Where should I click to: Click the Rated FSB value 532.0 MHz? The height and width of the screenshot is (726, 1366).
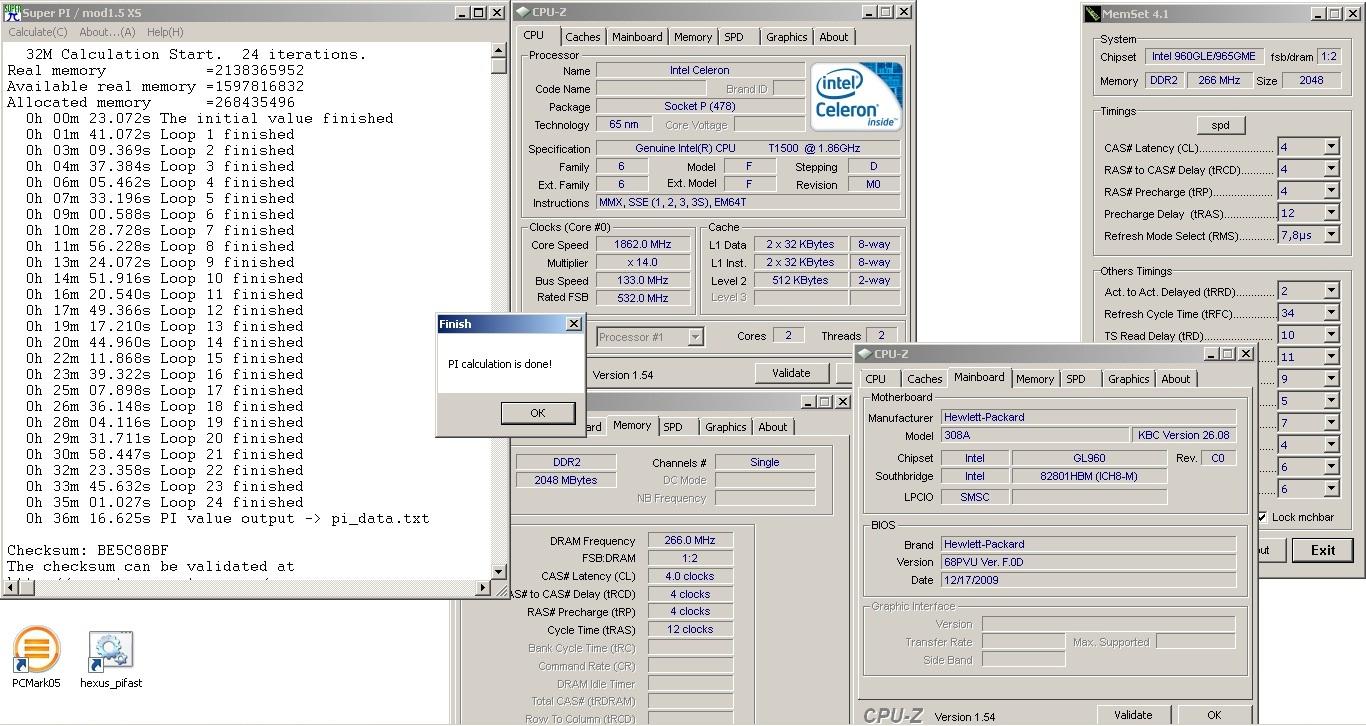(642, 298)
